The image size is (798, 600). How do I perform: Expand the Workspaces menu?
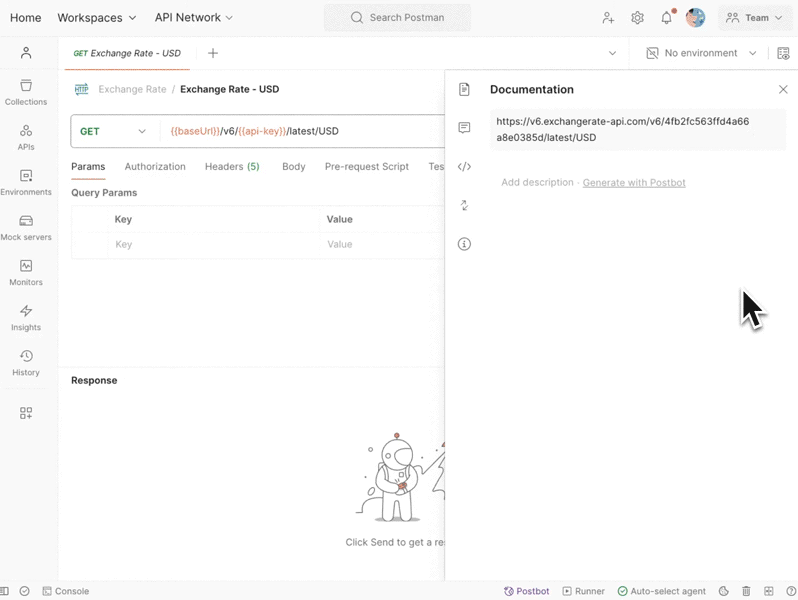point(96,18)
